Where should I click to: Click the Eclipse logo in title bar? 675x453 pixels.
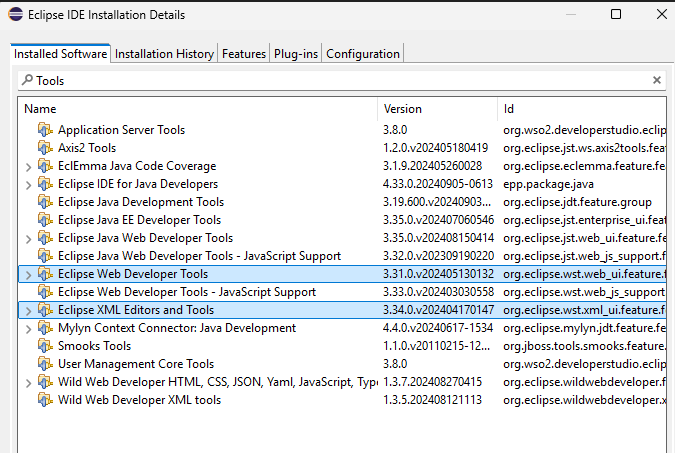[15, 14]
